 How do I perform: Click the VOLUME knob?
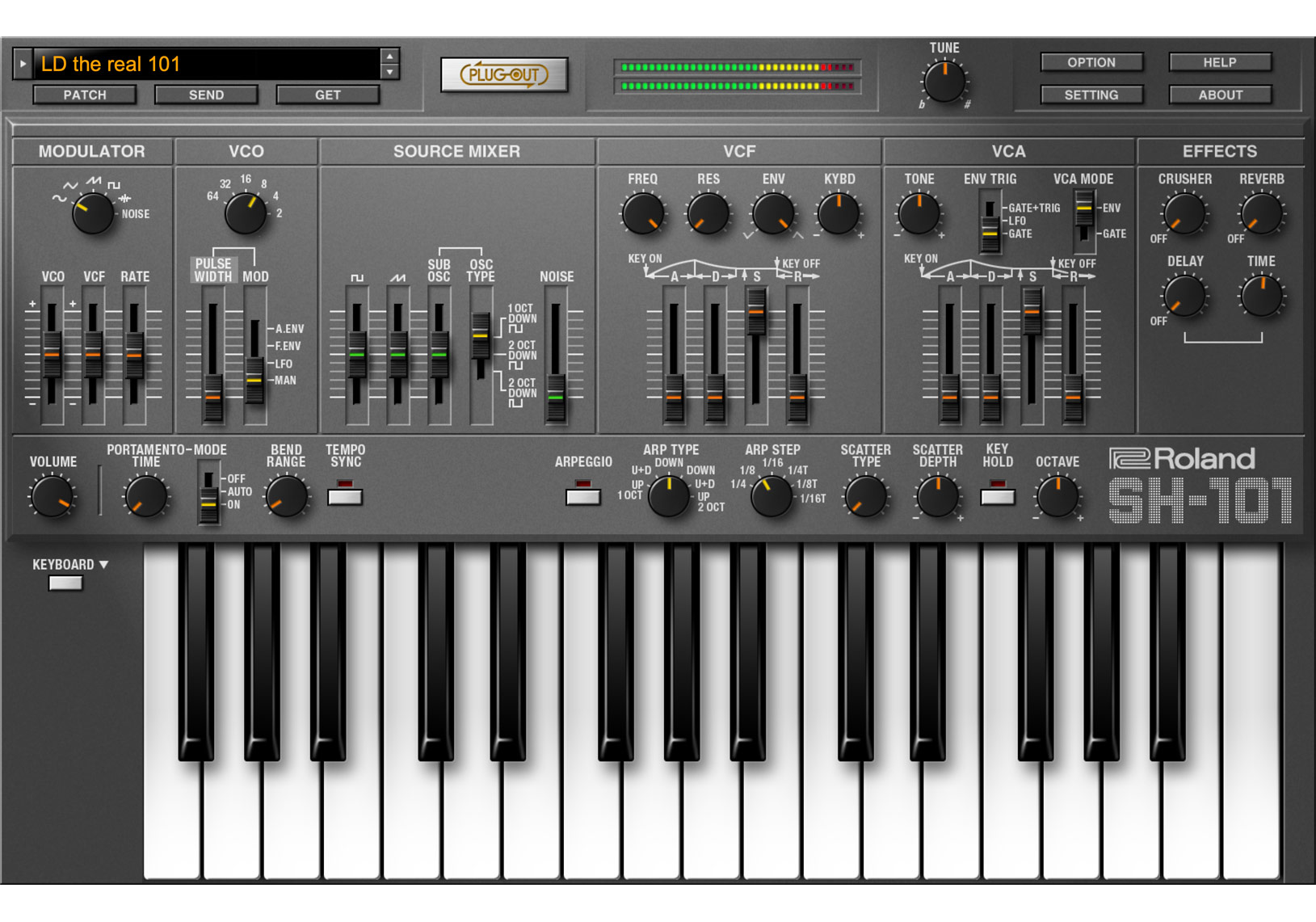click(x=53, y=496)
